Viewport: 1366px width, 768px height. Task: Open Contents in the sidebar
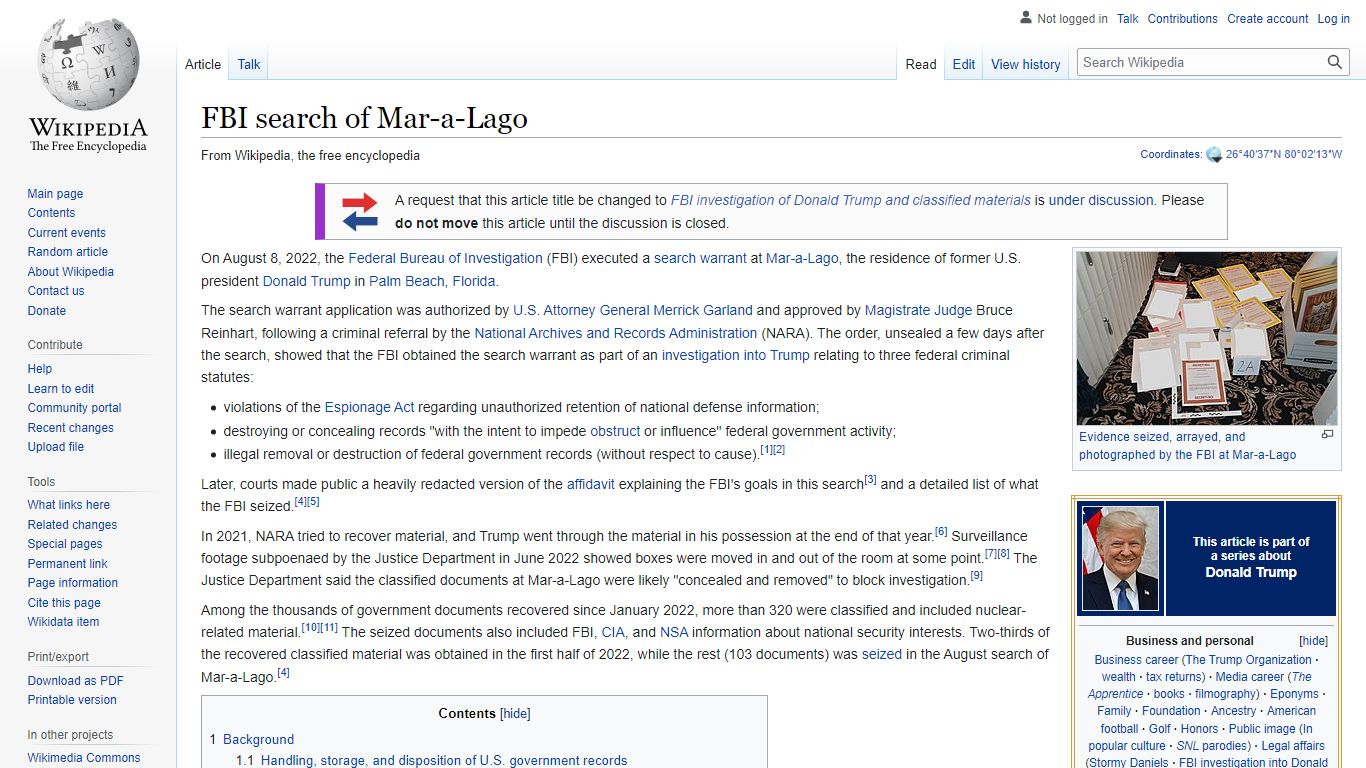51,213
